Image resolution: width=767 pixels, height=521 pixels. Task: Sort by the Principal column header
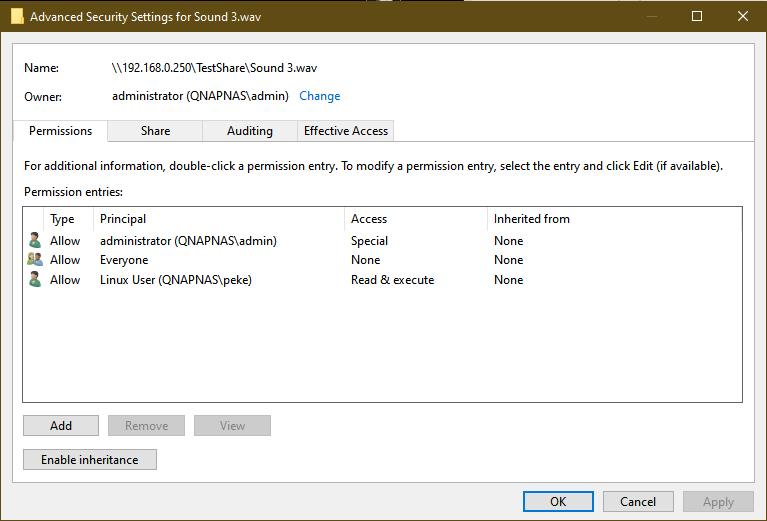(123, 219)
